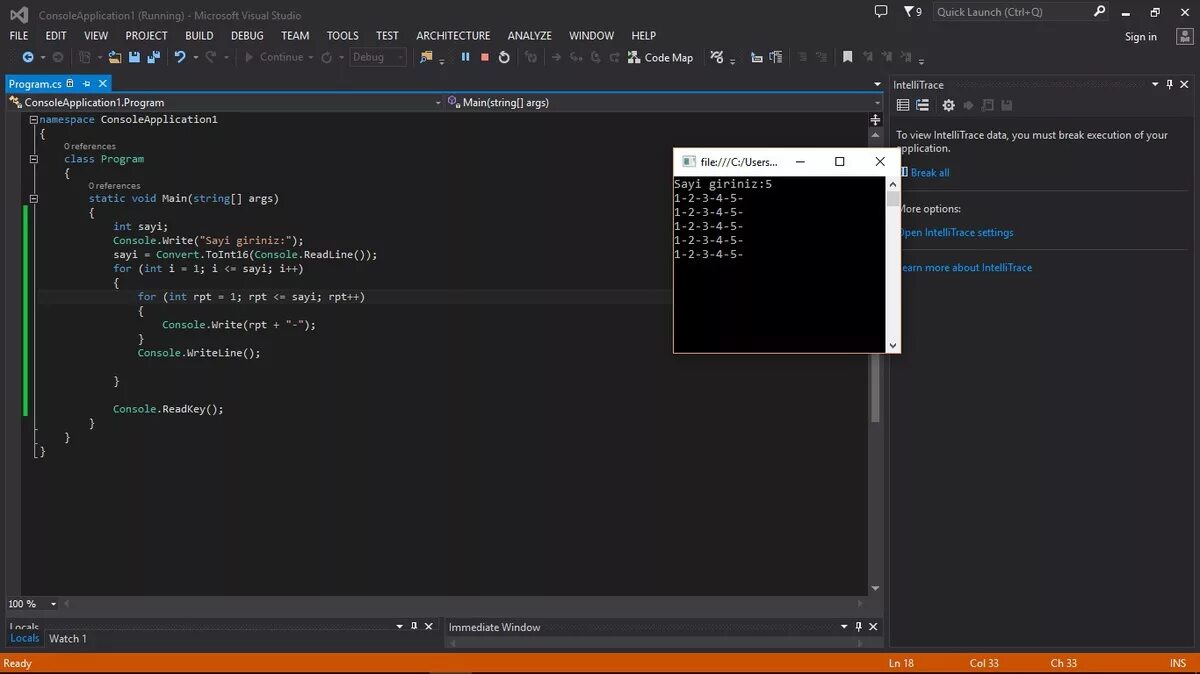Open the DEBUG menu

click(x=247, y=35)
